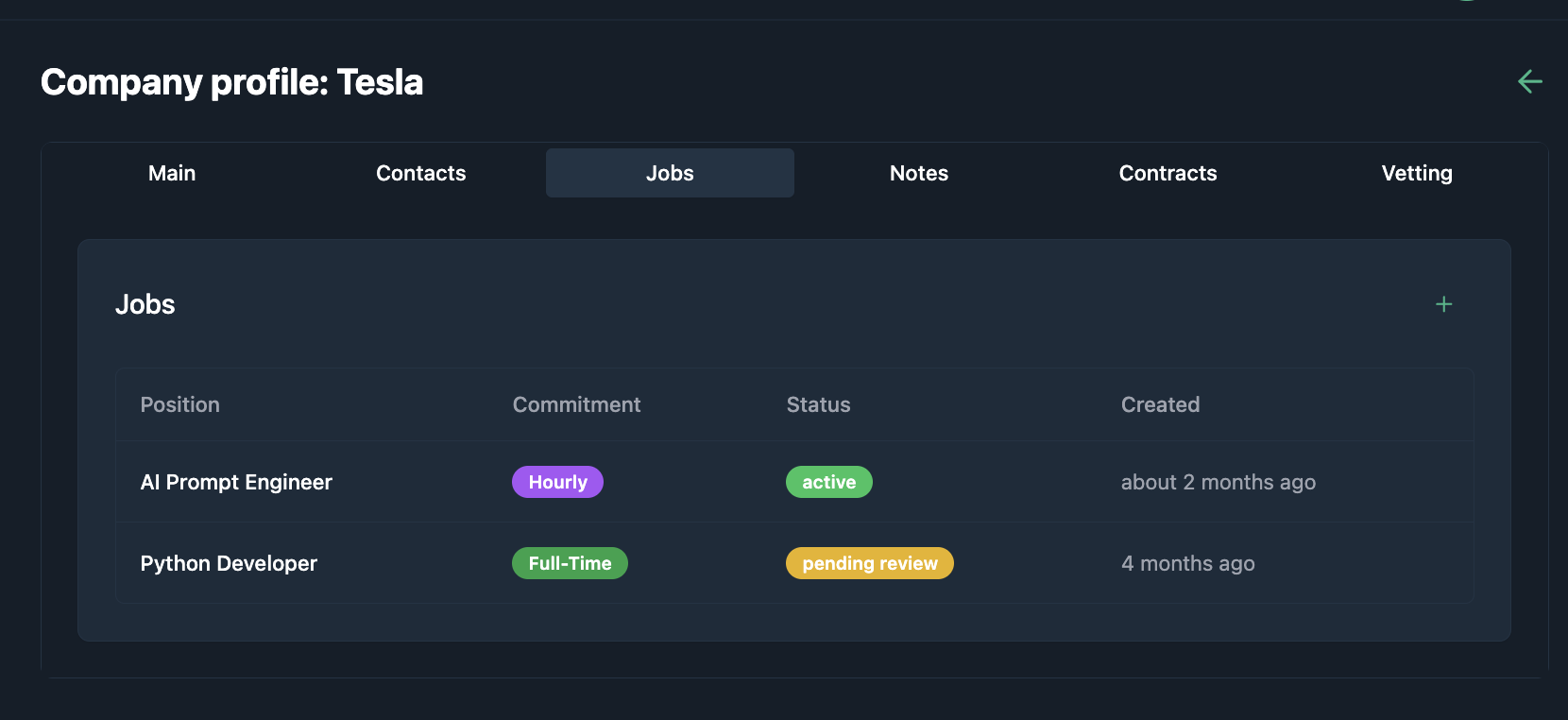Go to the Notes tab
The height and width of the screenshot is (720, 1568).
point(919,173)
